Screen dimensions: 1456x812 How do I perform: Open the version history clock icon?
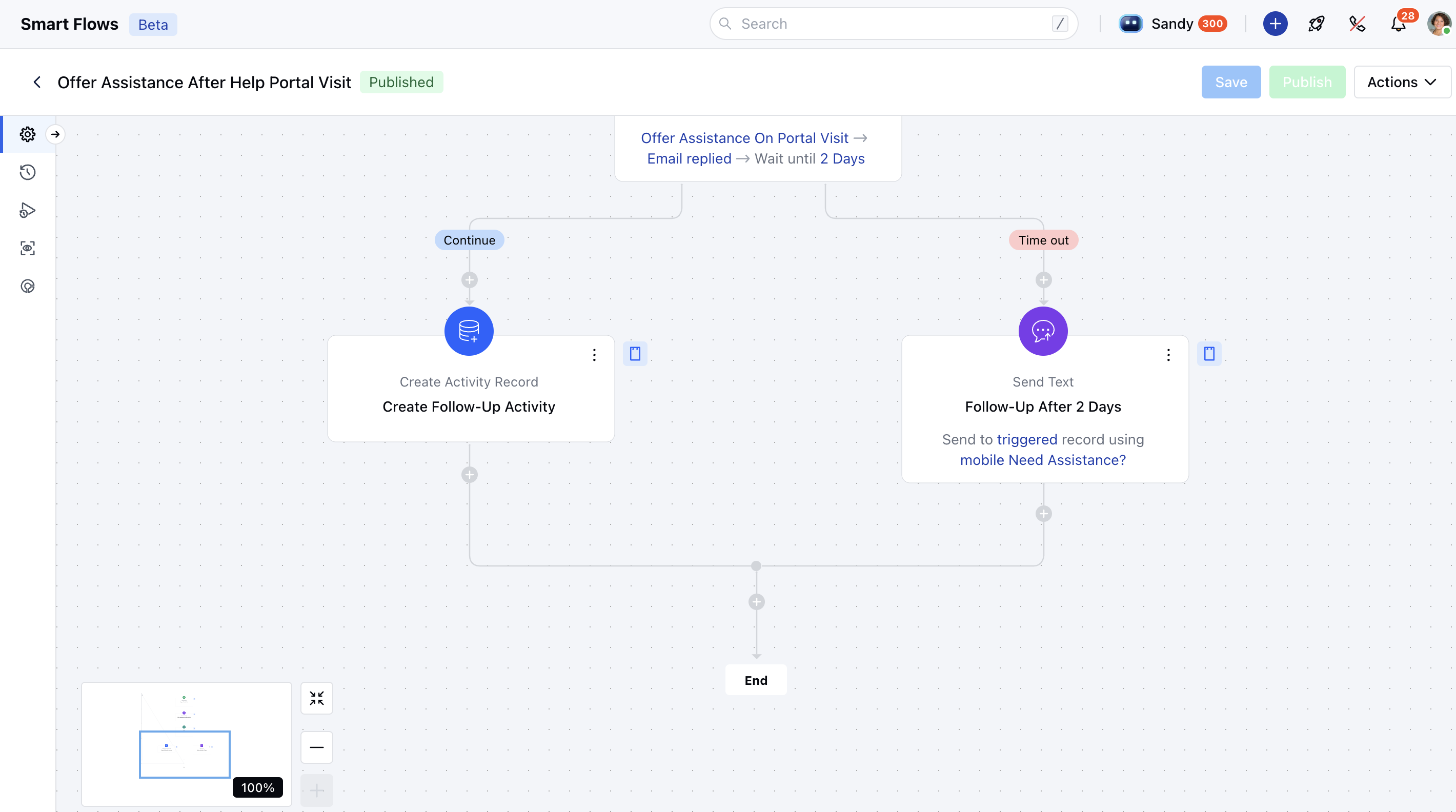coord(27,172)
